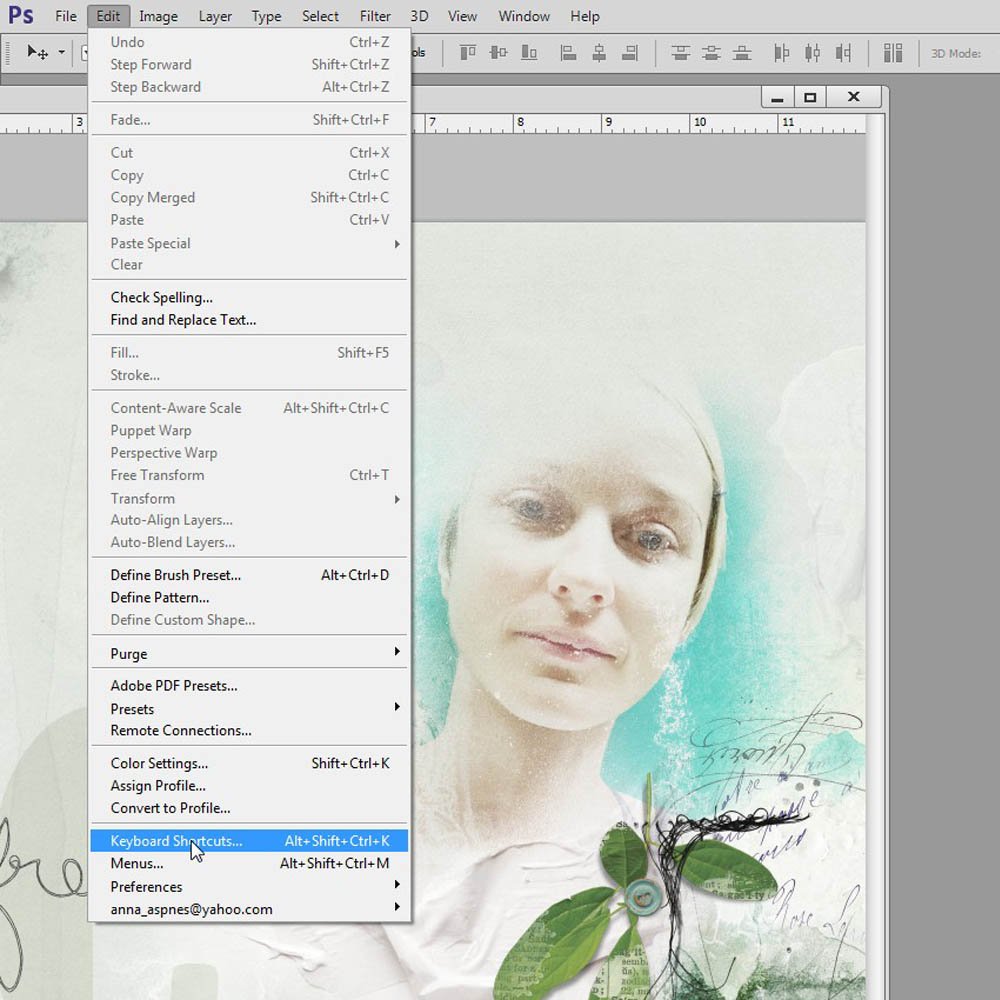This screenshot has height=1000, width=1000.
Task: Click the Photoshop Ps logo icon
Action: click(20, 15)
